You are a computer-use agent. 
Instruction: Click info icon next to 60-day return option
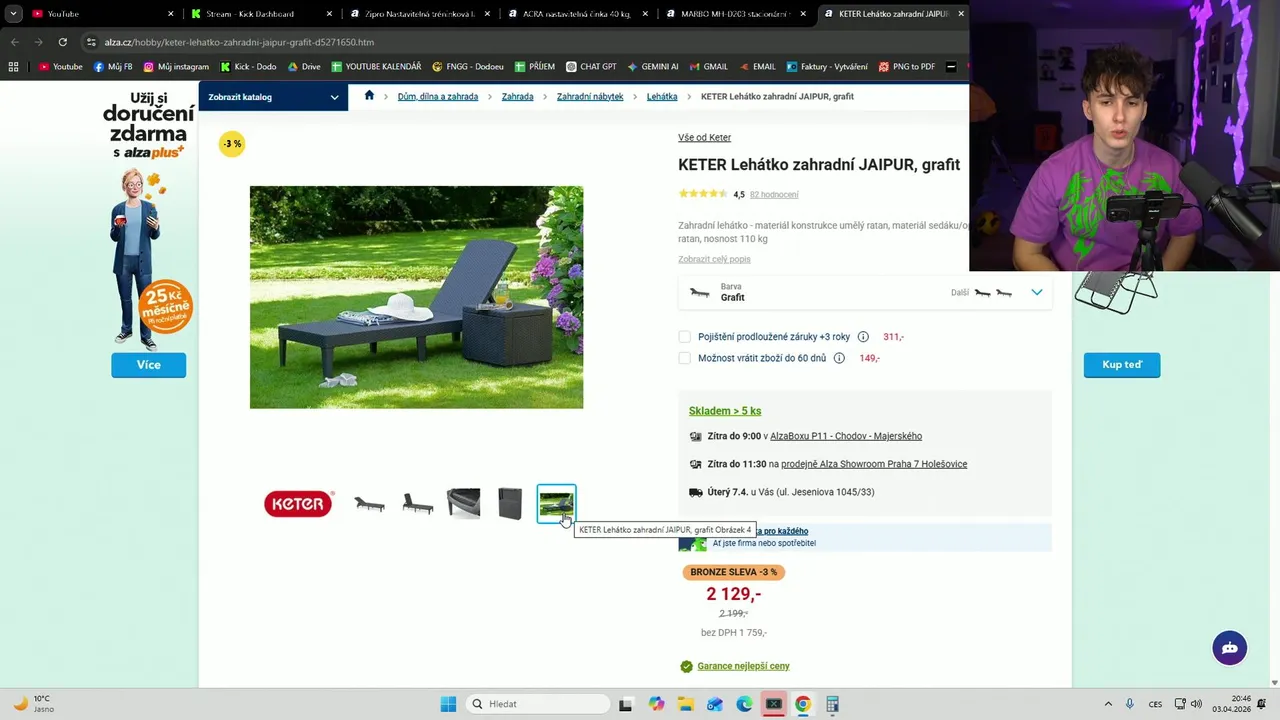[839, 358]
